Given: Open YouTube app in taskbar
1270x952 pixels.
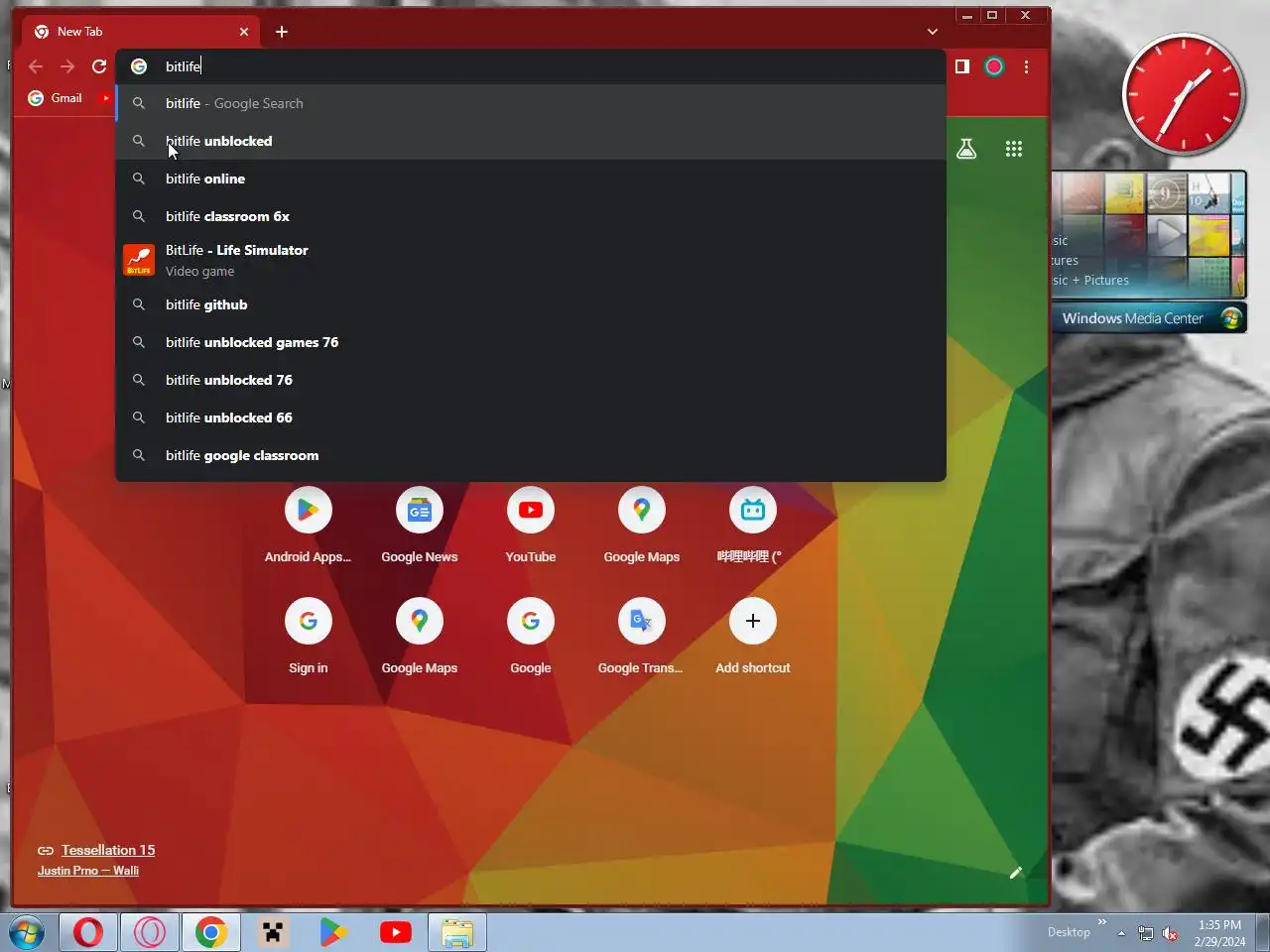Looking at the screenshot, I should coord(396,933).
